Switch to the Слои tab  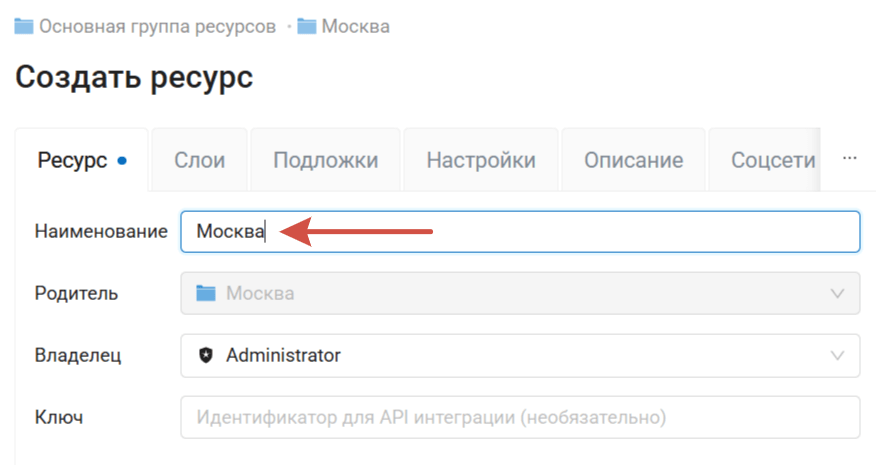click(x=199, y=160)
